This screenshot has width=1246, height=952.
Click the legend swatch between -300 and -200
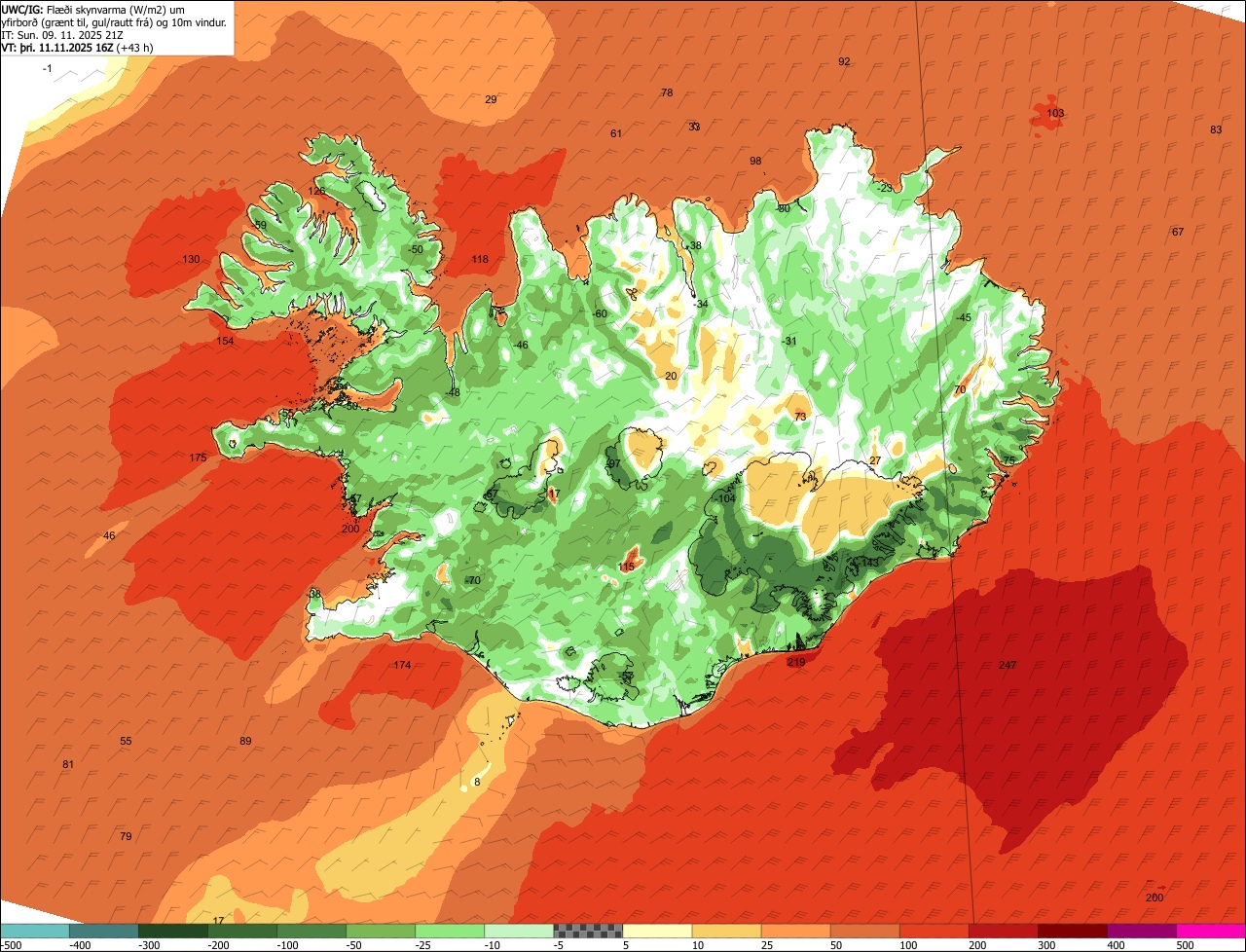pos(172,931)
